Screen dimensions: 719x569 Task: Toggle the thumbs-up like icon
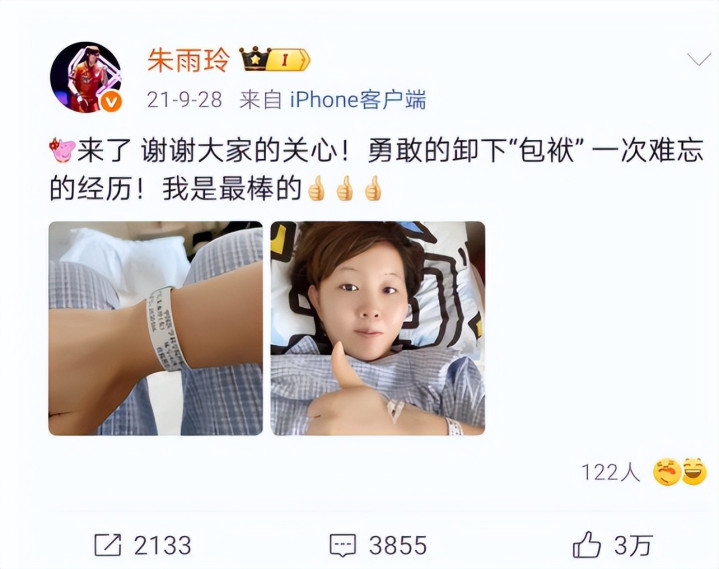[x=586, y=545]
